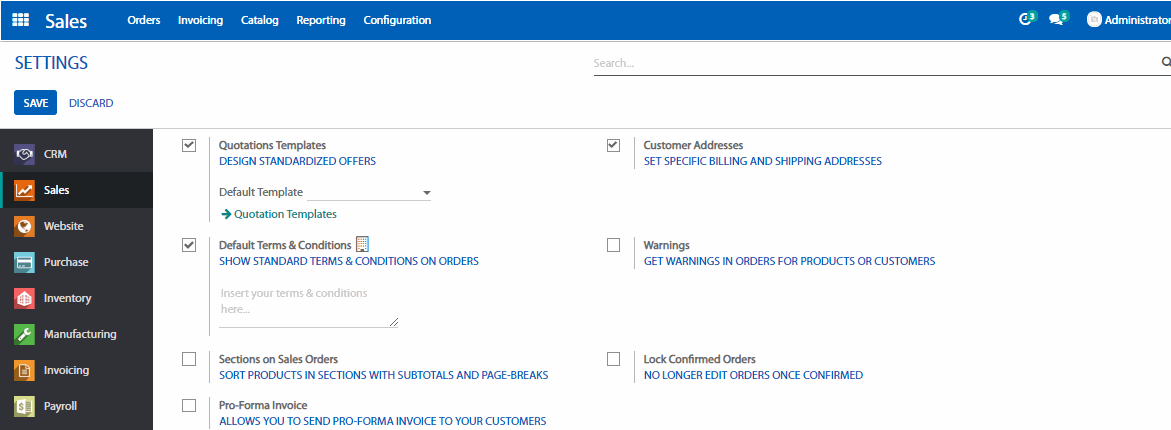Open Purchase settings via card icon
The height and width of the screenshot is (430, 1171).
(25, 262)
